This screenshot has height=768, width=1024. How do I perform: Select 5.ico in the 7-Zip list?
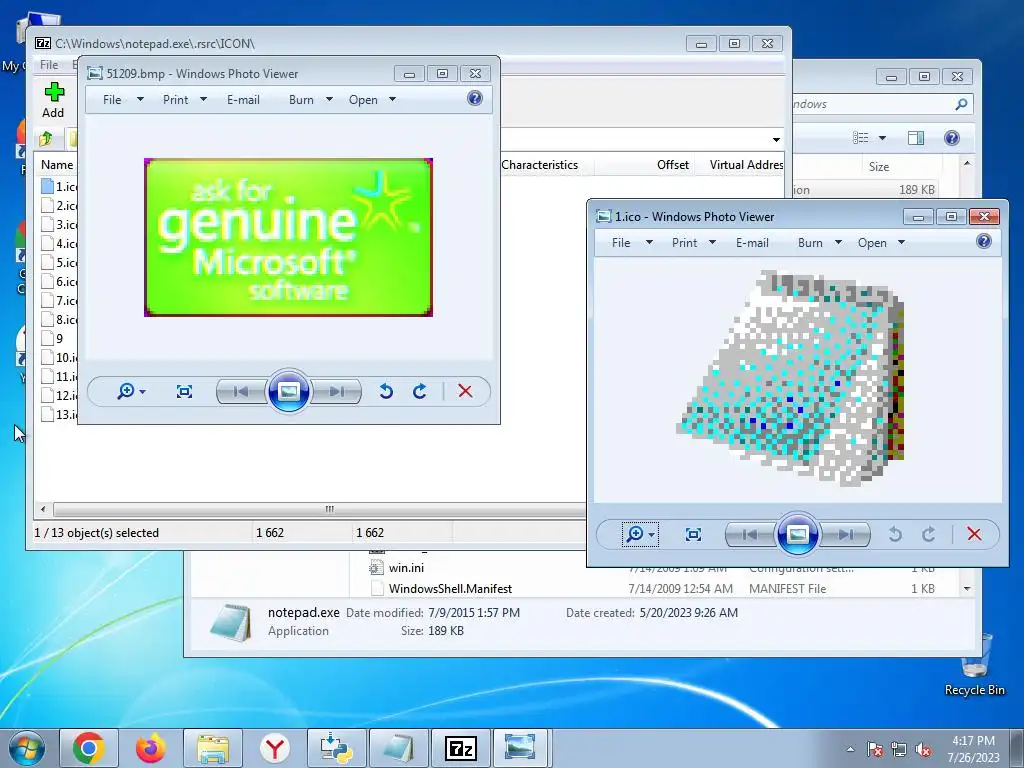coord(59,263)
